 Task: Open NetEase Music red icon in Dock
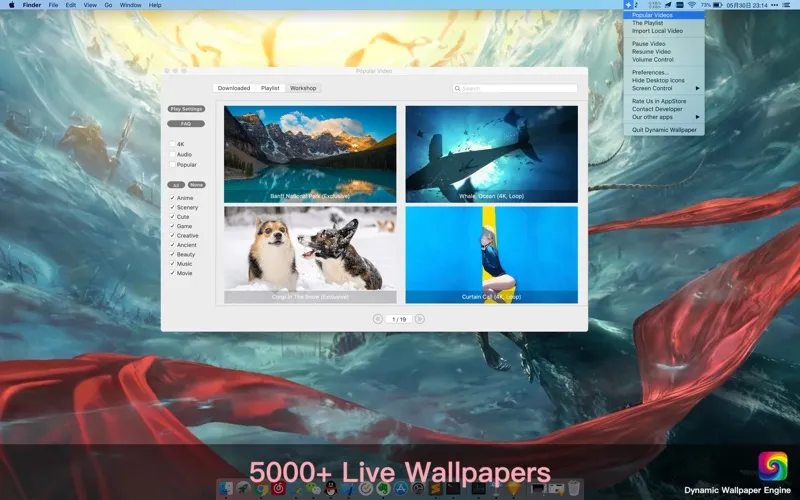click(279, 489)
